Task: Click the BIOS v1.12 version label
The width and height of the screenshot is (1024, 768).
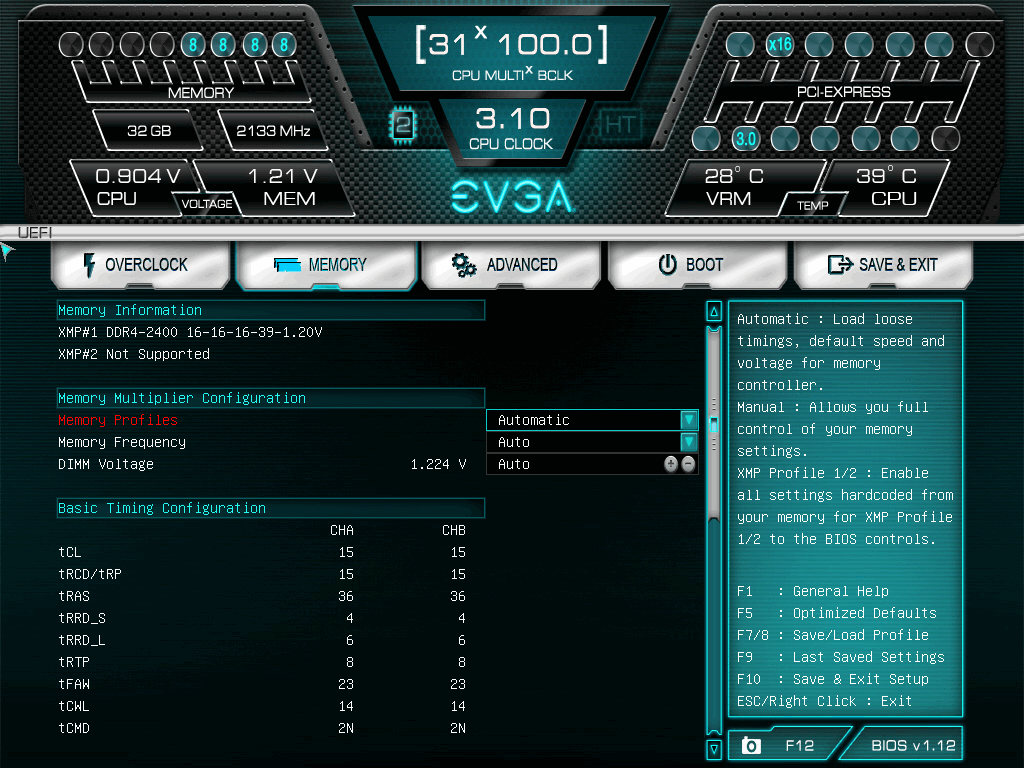Action: click(913, 746)
